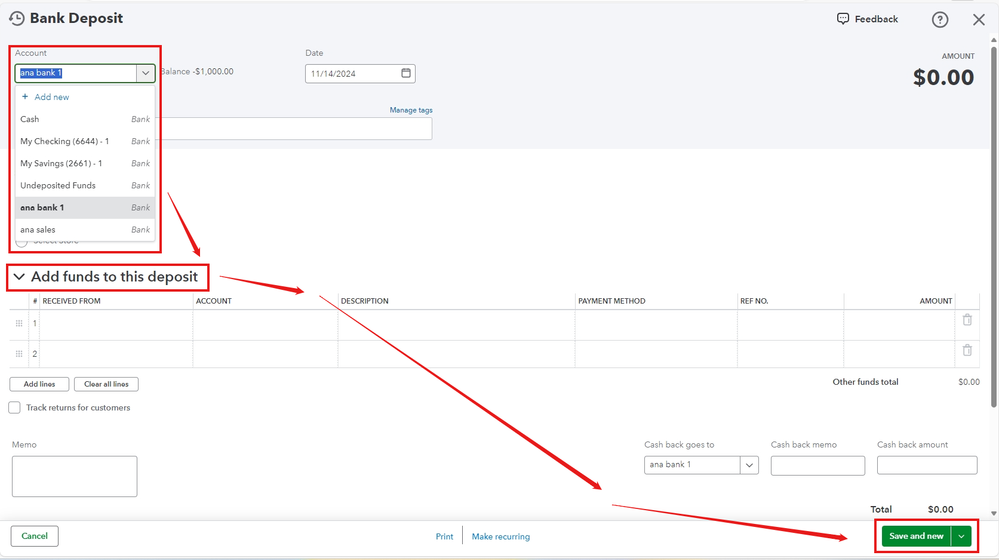Click the Account name input field
Viewport: 999px width, 560px height.
point(76,73)
